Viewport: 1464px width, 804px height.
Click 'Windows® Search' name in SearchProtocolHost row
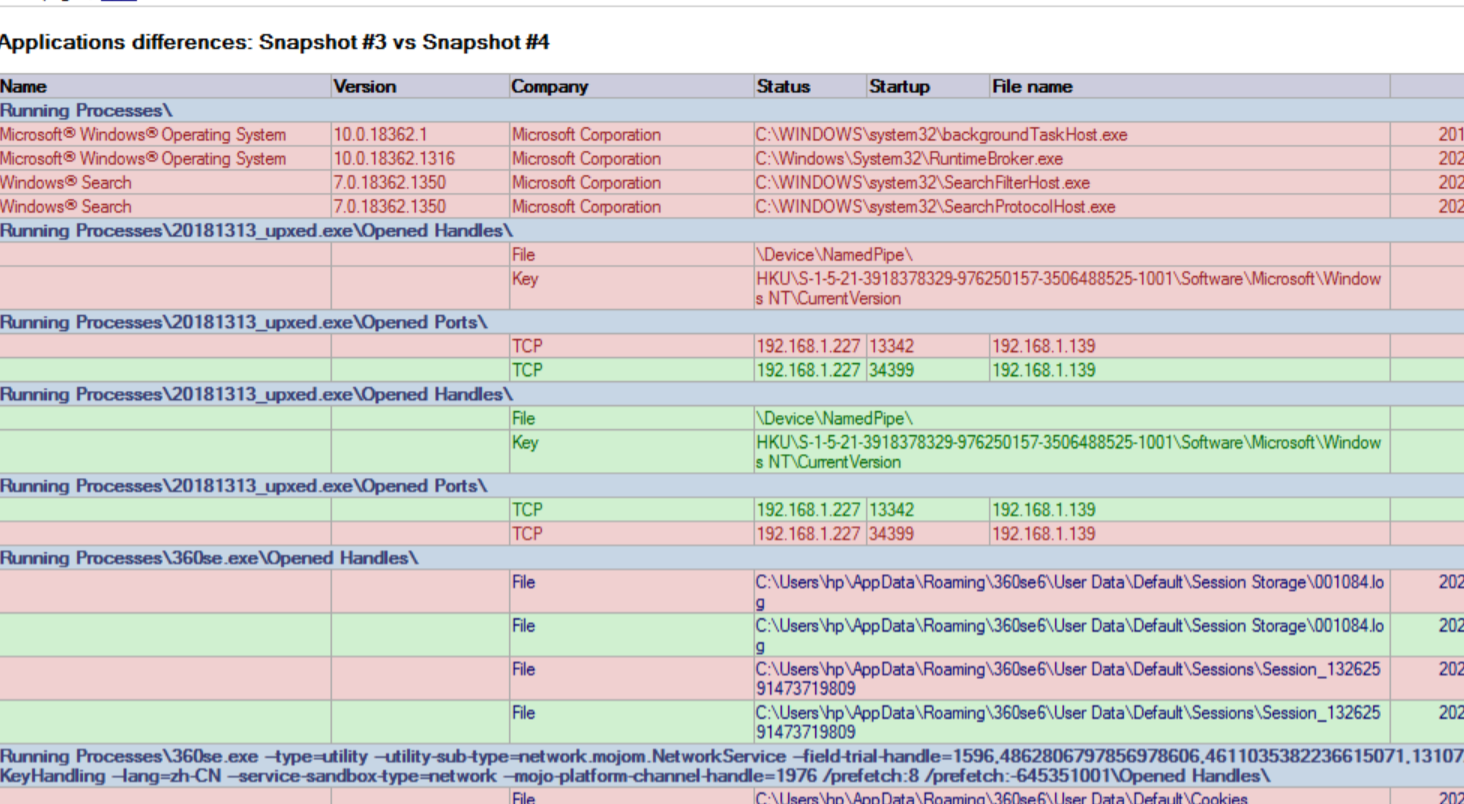(x=65, y=206)
